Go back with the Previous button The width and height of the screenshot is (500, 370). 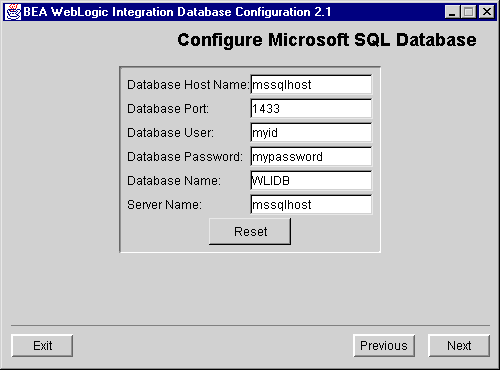tap(384, 346)
